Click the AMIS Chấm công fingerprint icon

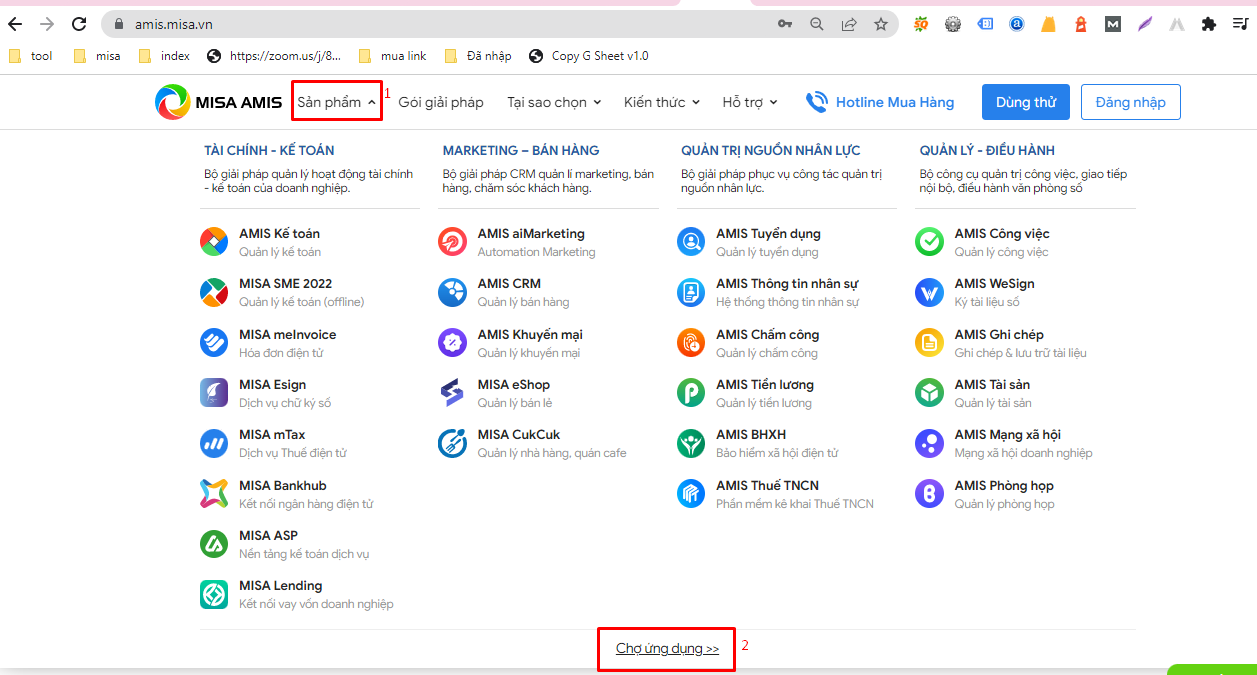click(691, 343)
